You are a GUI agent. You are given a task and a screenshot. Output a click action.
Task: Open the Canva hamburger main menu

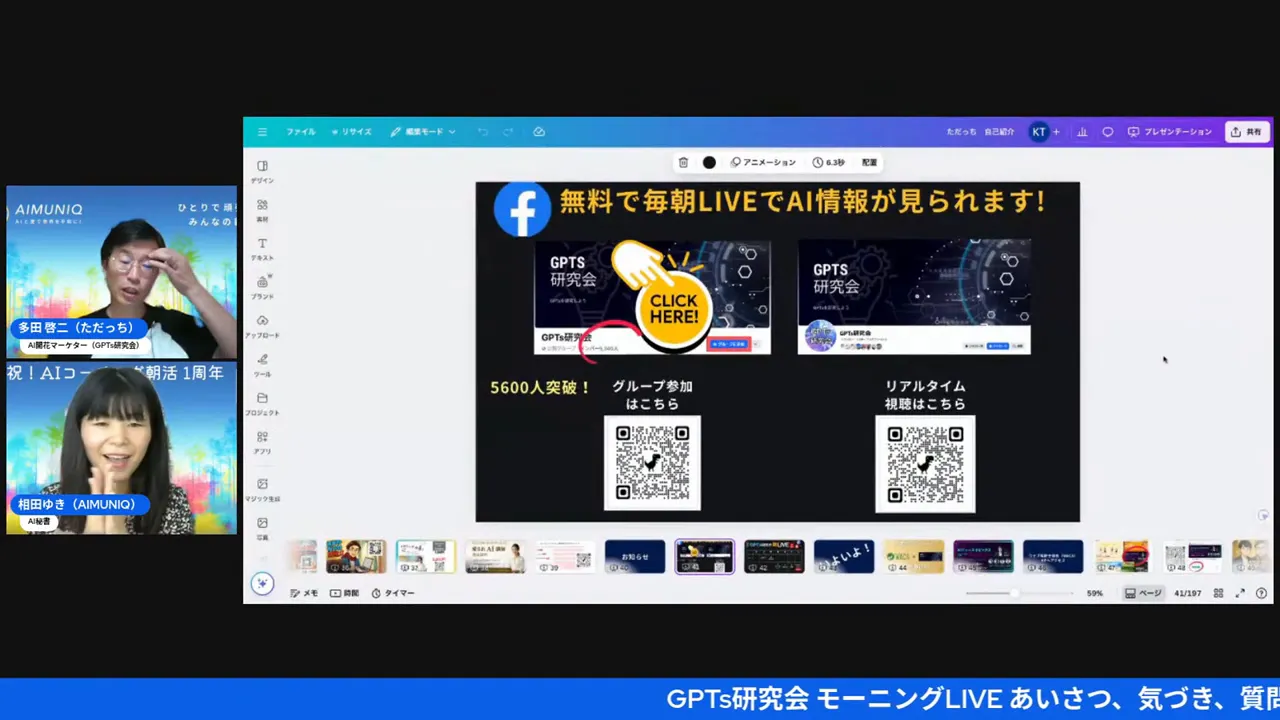(262, 132)
